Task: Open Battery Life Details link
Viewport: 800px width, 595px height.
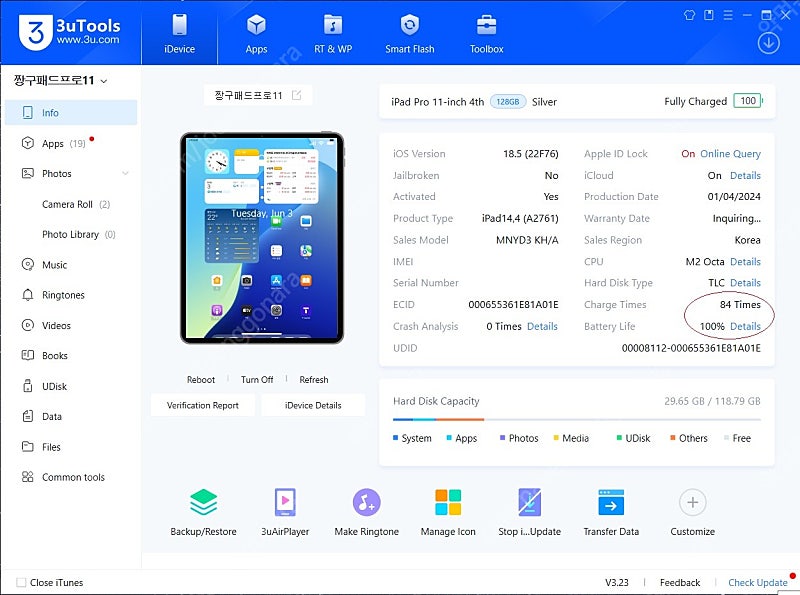Action: click(x=745, y=326)
